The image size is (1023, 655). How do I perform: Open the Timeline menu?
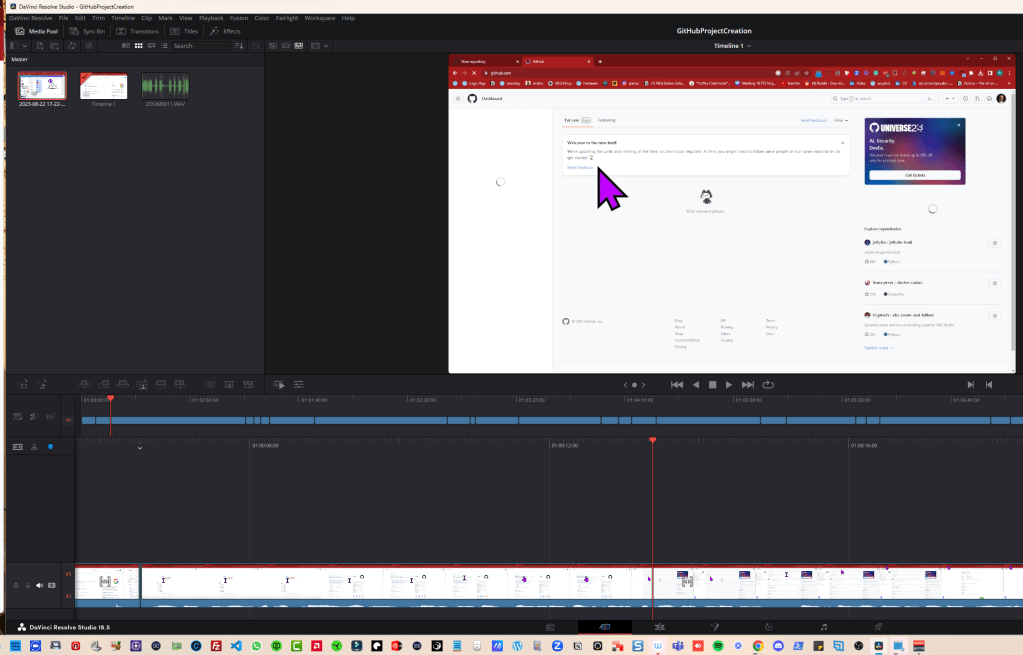123,18
